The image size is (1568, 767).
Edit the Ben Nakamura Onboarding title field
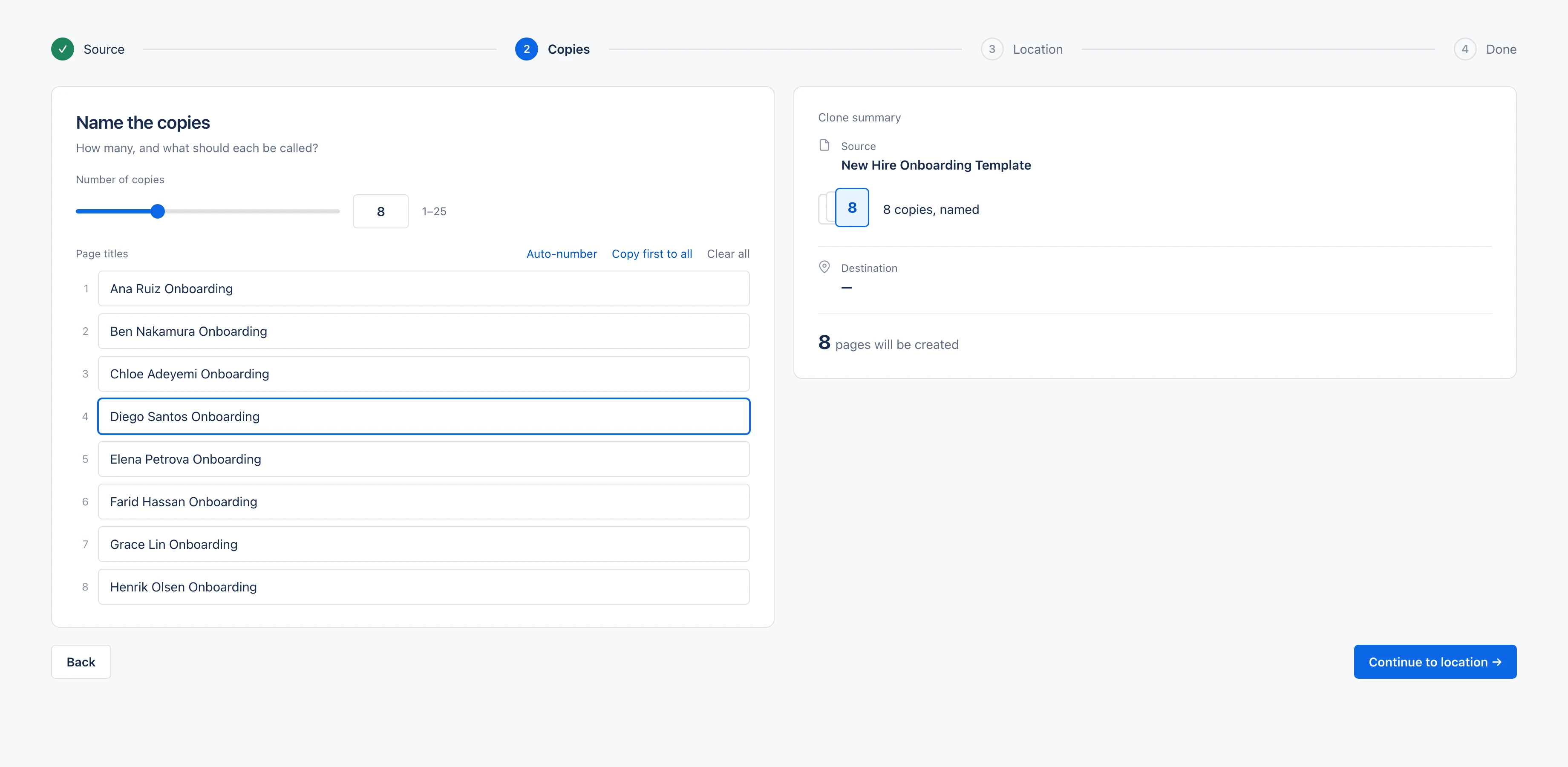pos(424,331)
